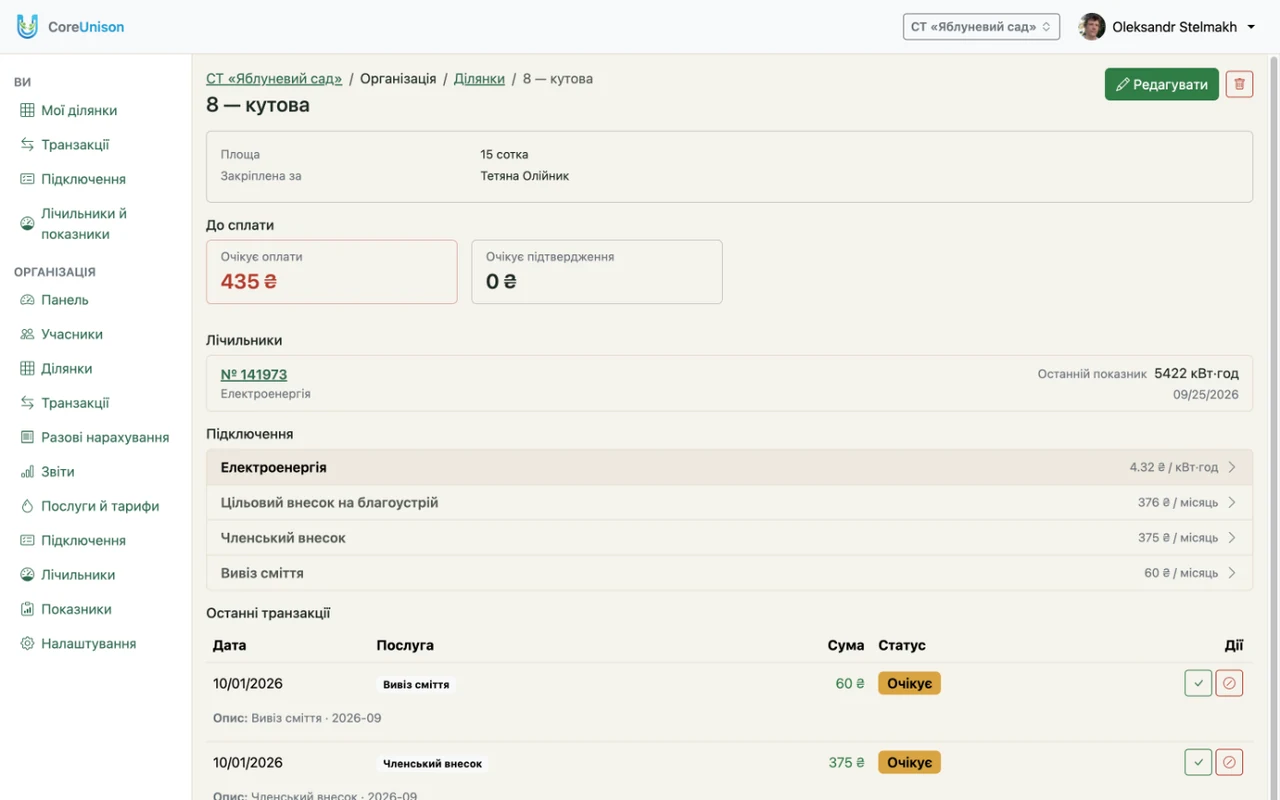1280x800 pixels.
Task: Click the Вивіз сміття service tag in transactions
Action: pos(416,684)
